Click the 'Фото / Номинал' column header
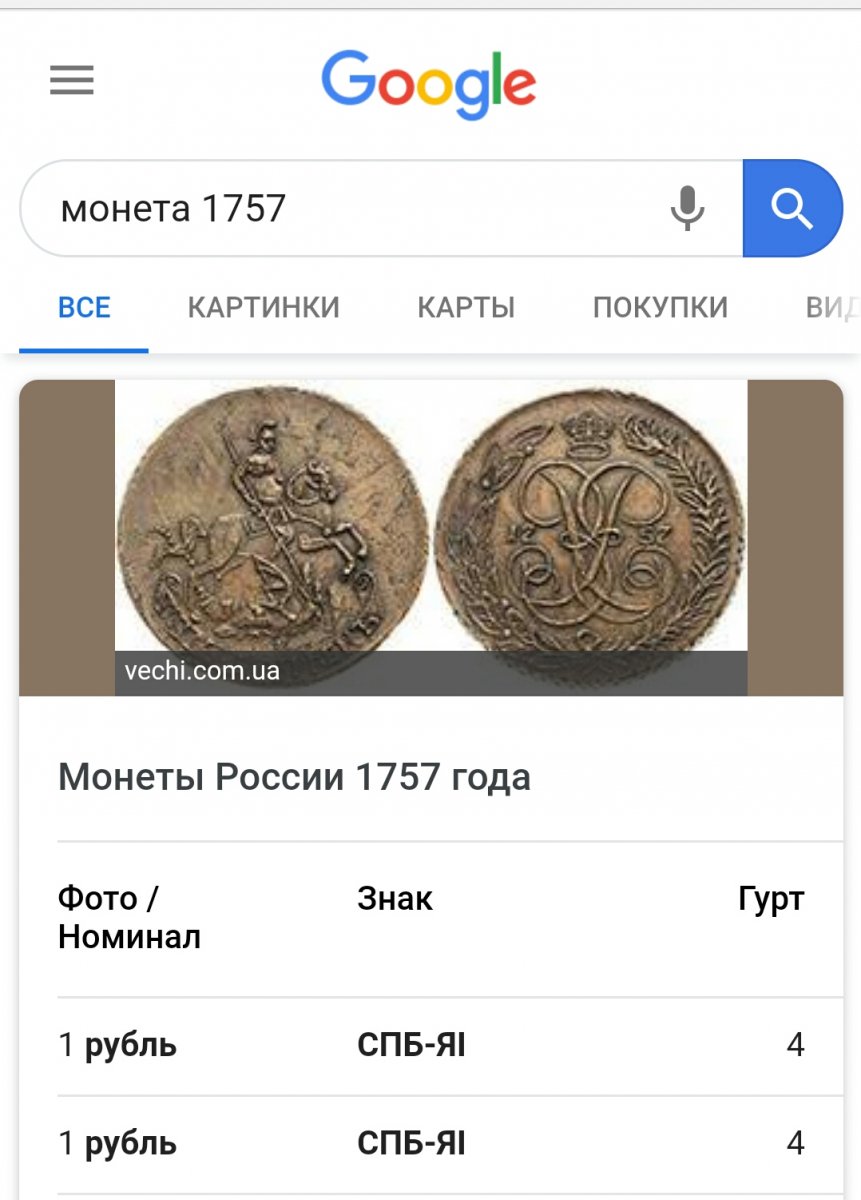This screenshot has width=861, height=1200. click(129, 918)
